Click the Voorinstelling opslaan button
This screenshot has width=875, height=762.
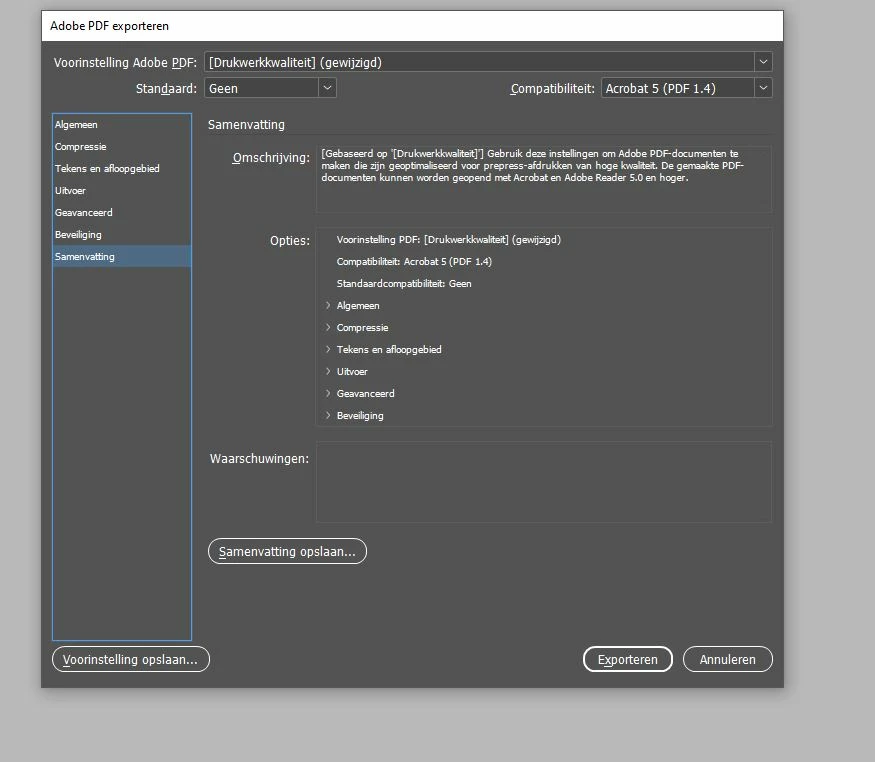point(131,659)
